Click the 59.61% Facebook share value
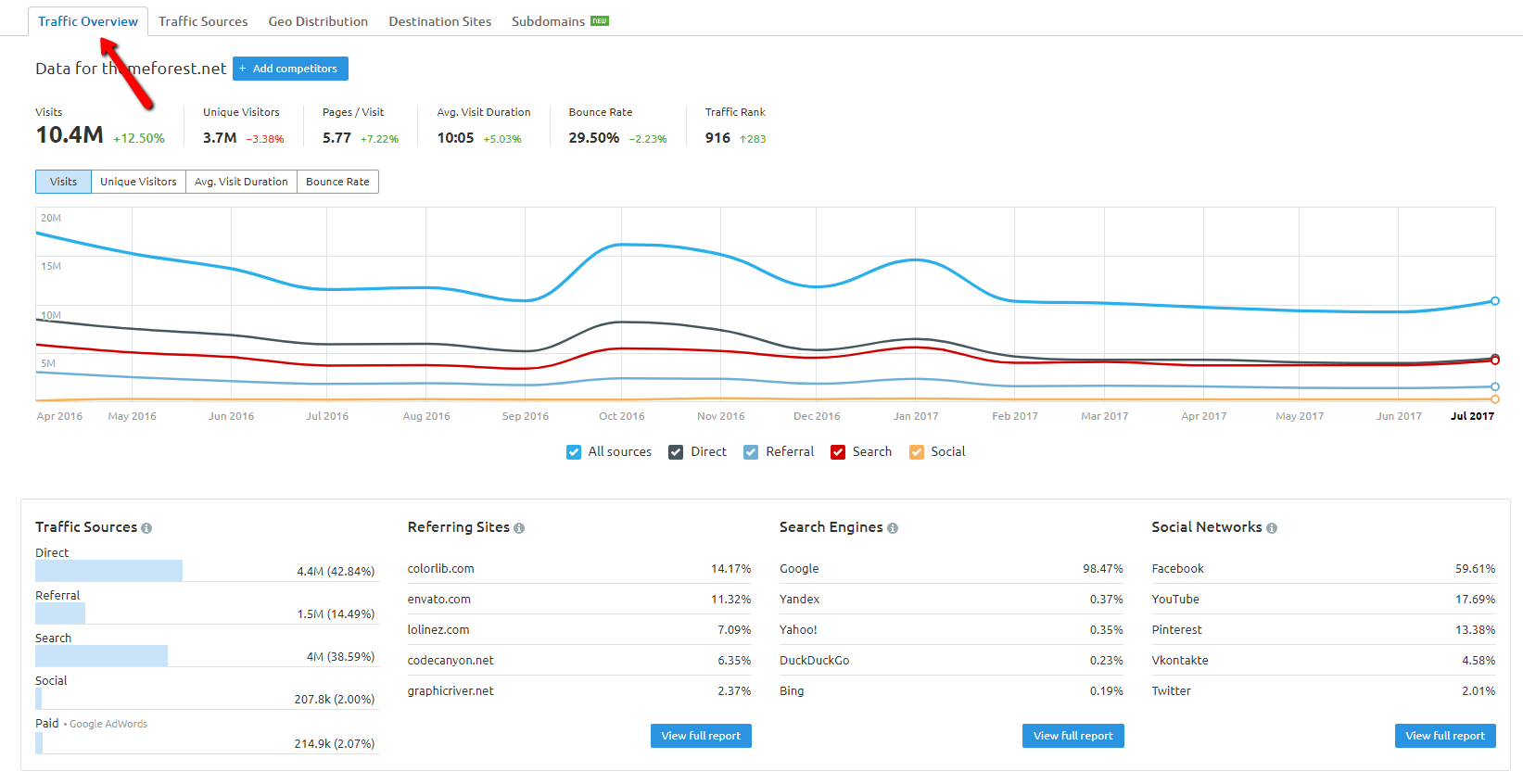 pyautogui.click(x=1476, y=569)
